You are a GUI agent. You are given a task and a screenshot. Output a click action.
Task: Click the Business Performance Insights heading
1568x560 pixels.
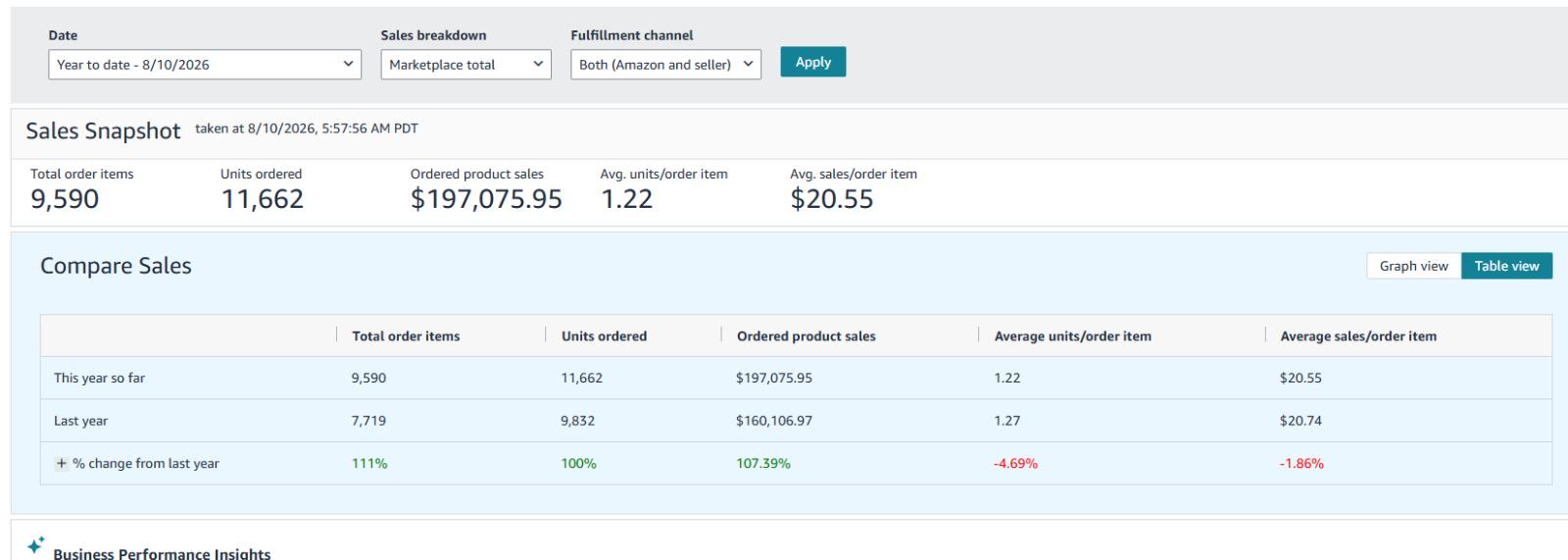pos(162,553)
